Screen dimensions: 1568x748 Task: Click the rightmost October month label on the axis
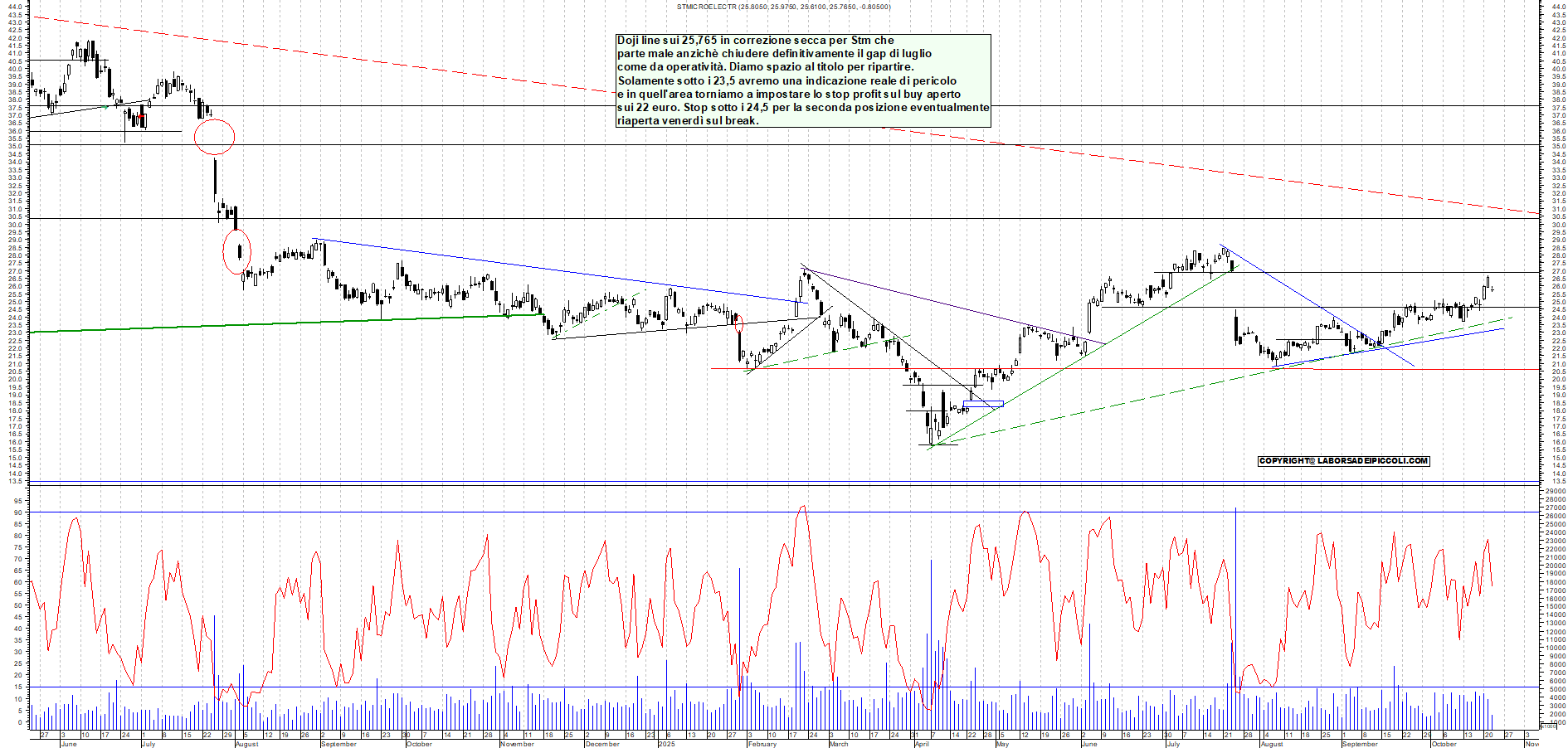1444,744
